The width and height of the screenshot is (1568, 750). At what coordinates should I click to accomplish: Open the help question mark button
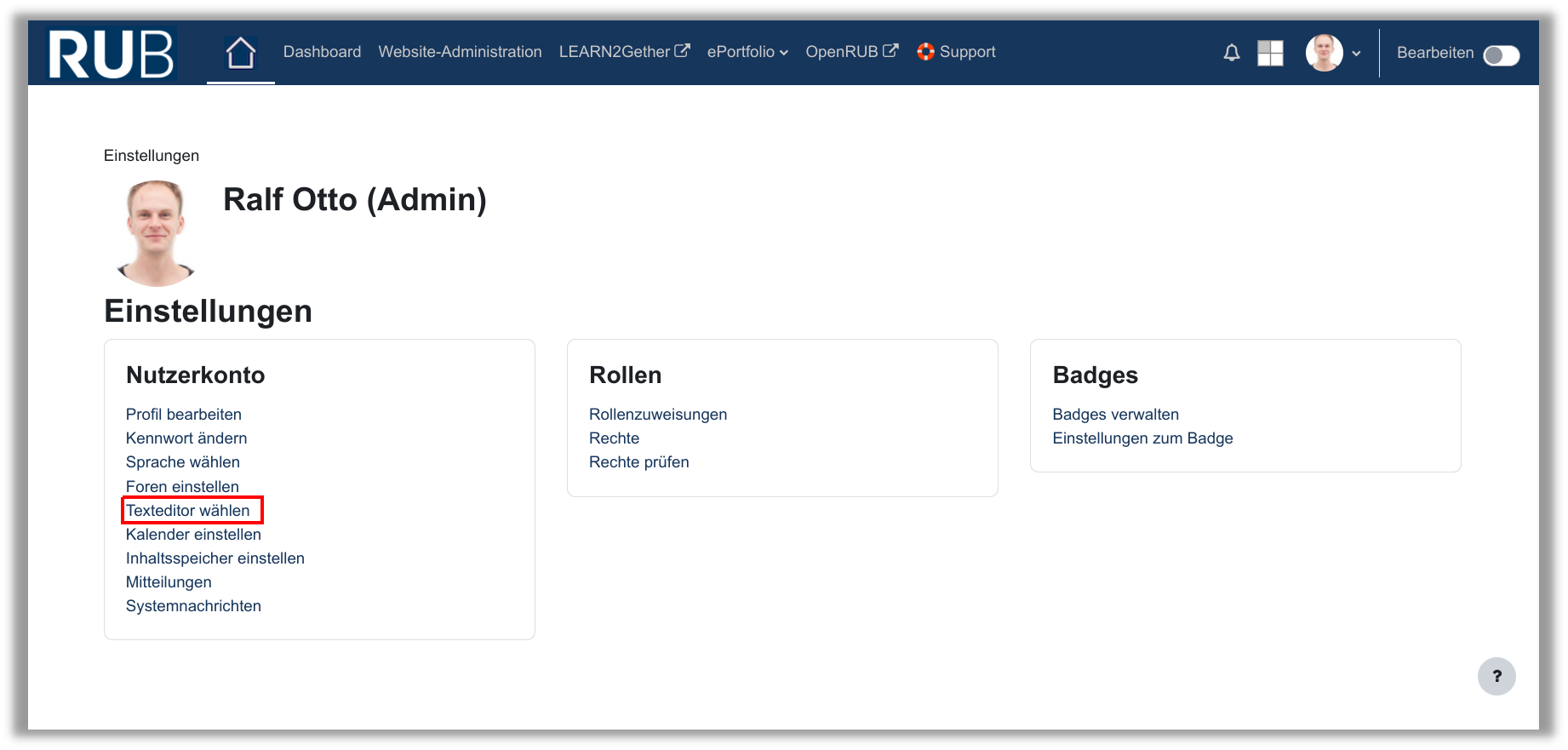[1496, 676]
